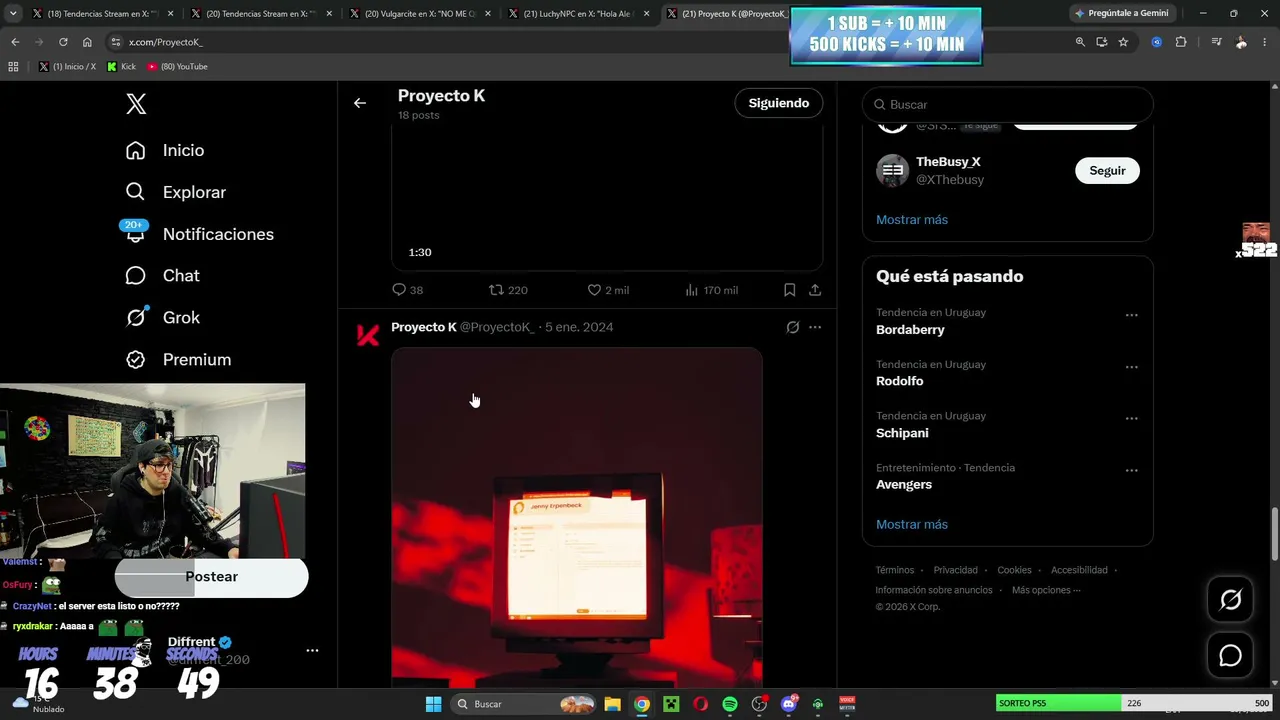Share the video post
Screen dimensions: 1280x720
[815, 290]
